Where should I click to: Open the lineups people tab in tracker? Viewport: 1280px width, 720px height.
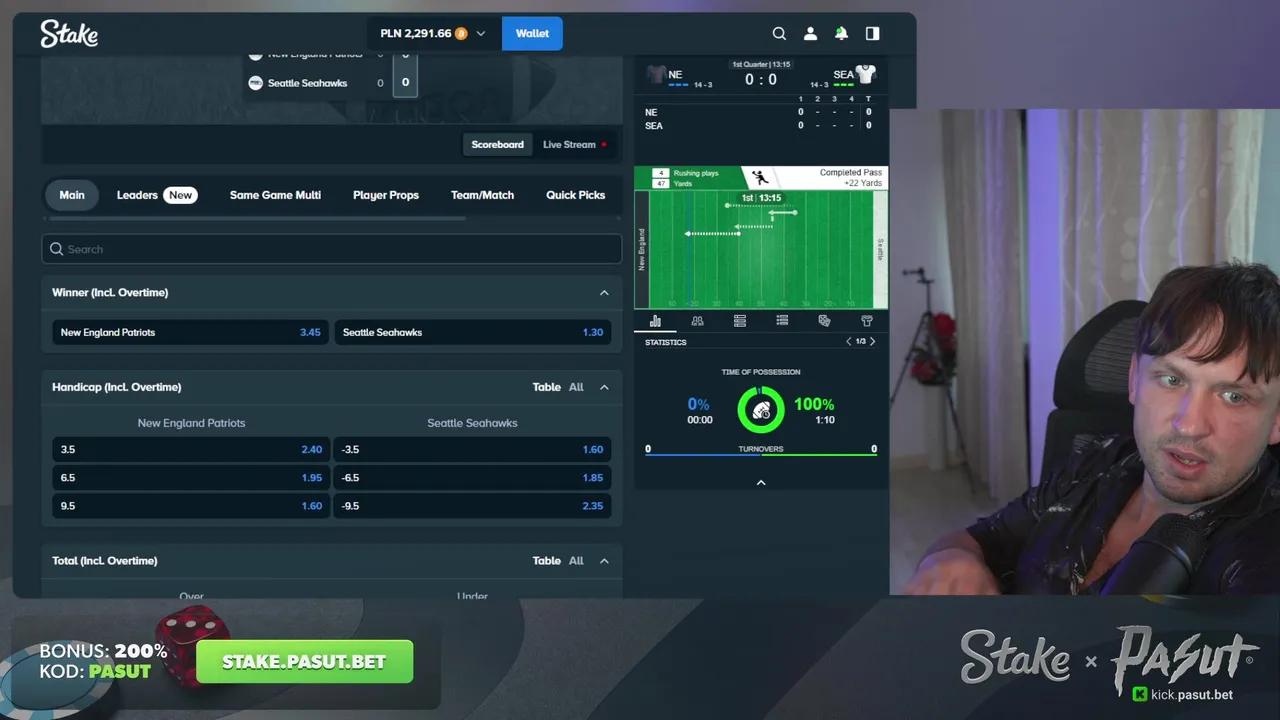pos(697,321)
